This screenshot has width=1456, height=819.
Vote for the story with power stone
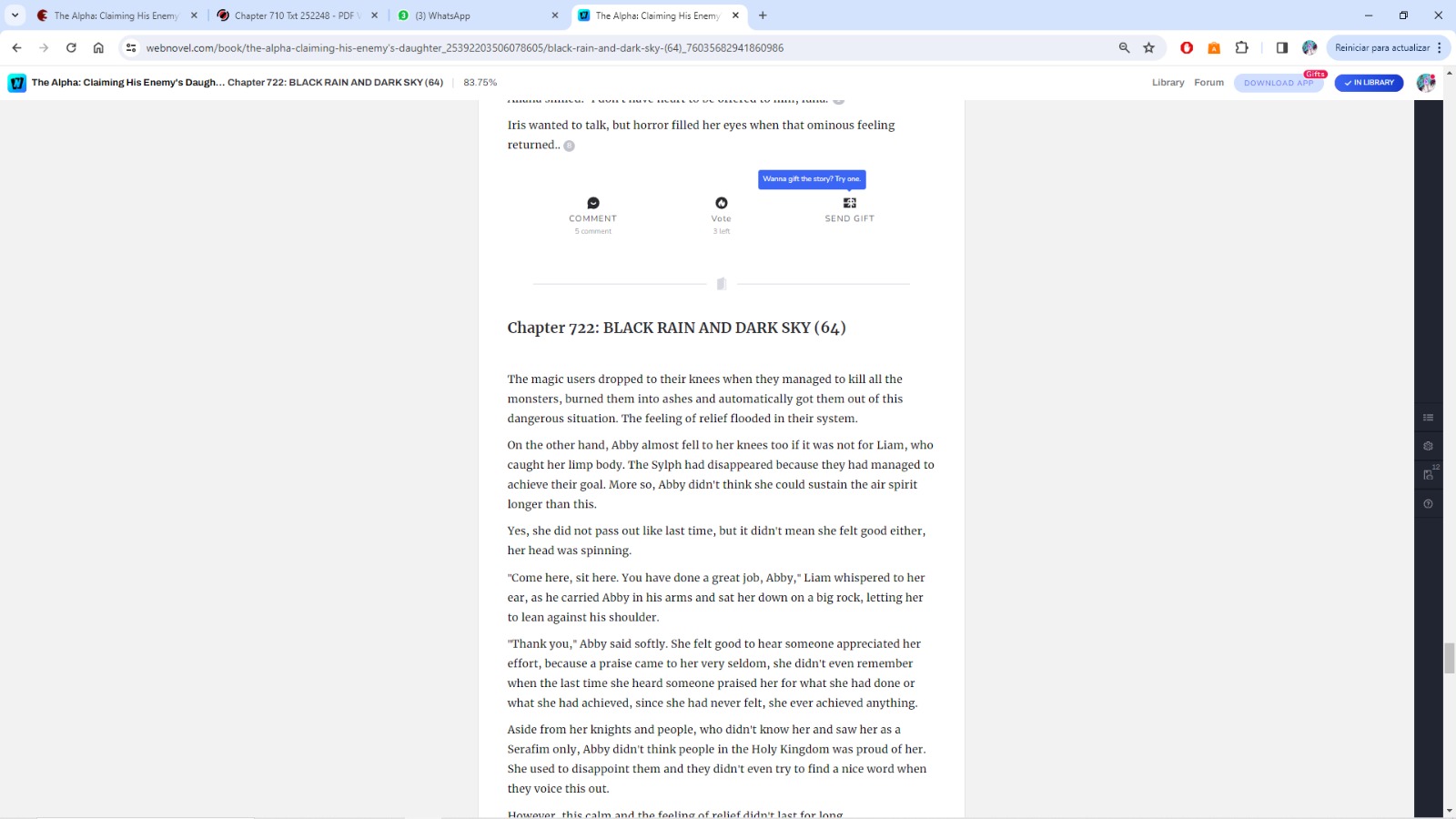[721, 204]
